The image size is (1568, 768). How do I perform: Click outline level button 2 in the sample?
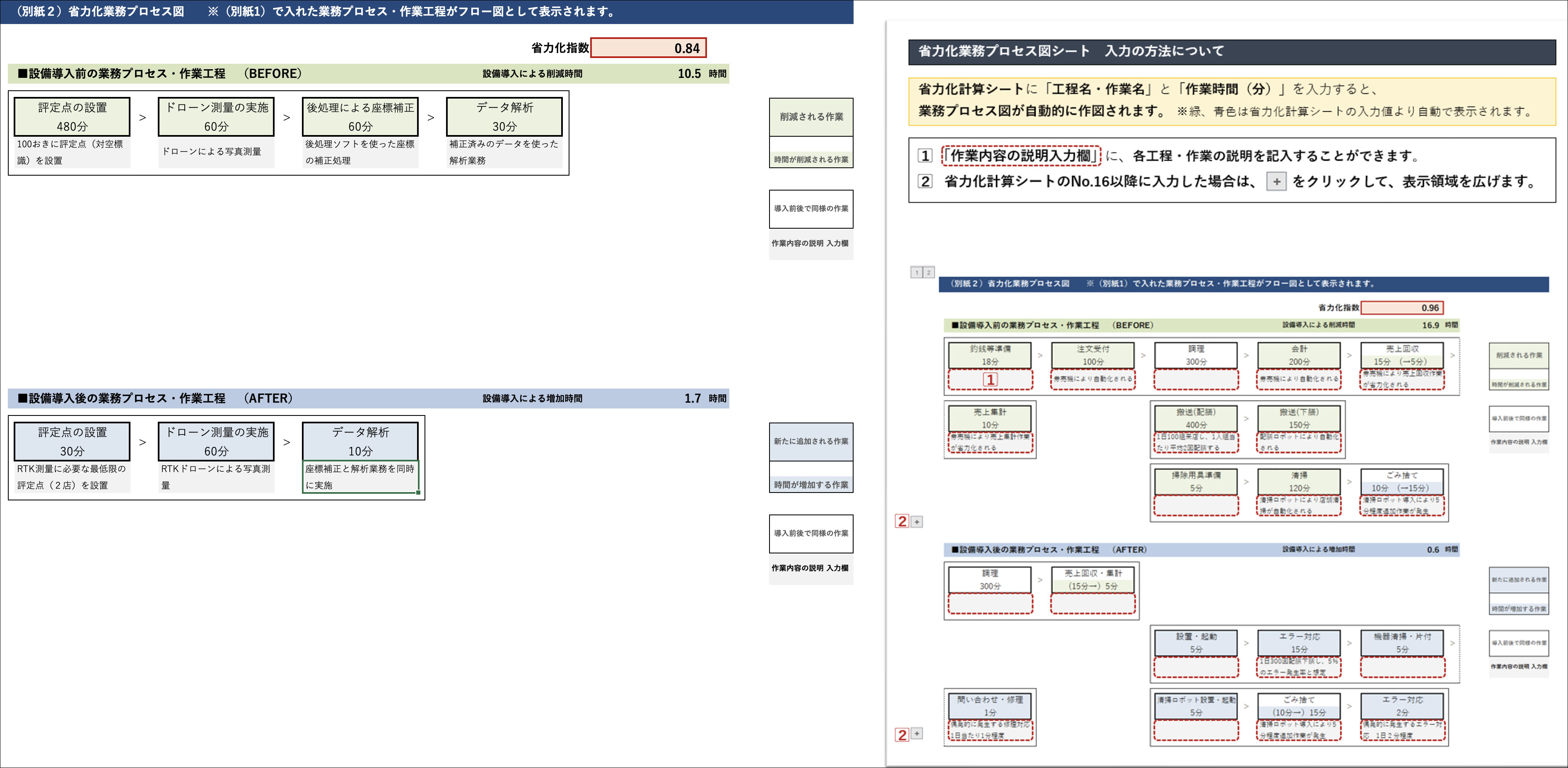point(928,272)
